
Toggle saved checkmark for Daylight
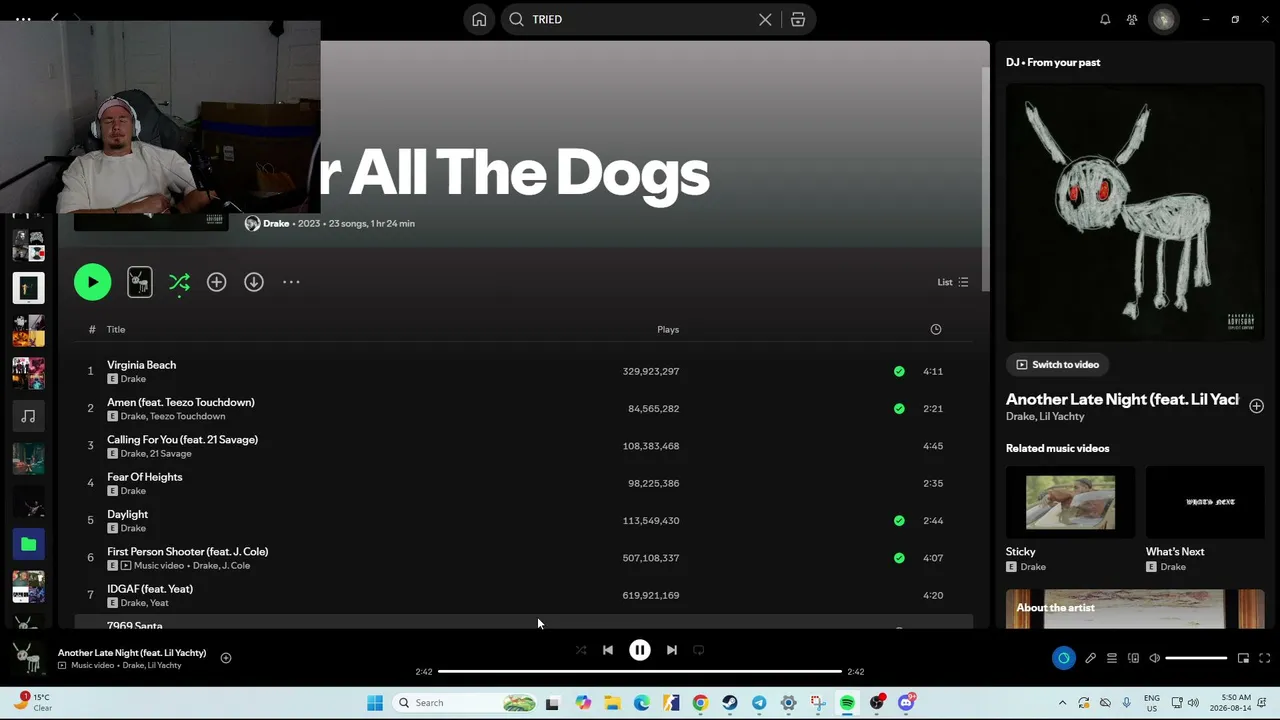(x=899, y=520)
